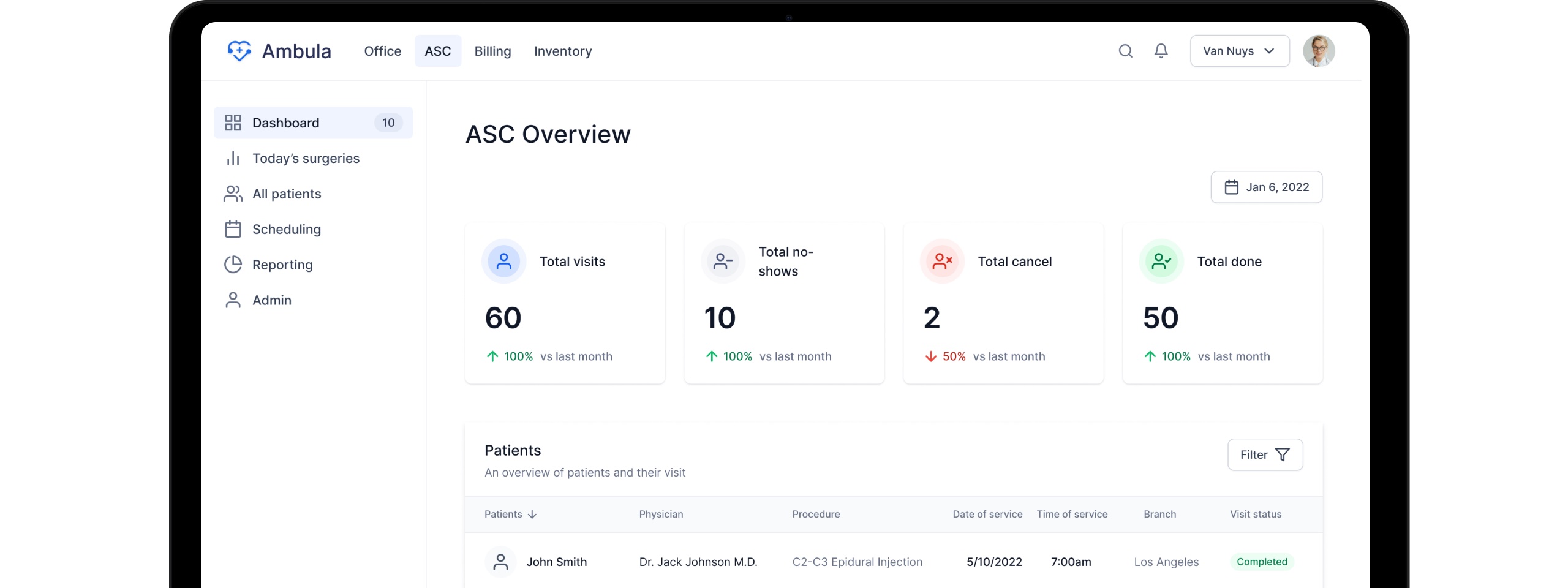The height and width of the screenshot is (588, 1568).
Task: Open Reporting in the sidebar
Action: pos(313,265)
